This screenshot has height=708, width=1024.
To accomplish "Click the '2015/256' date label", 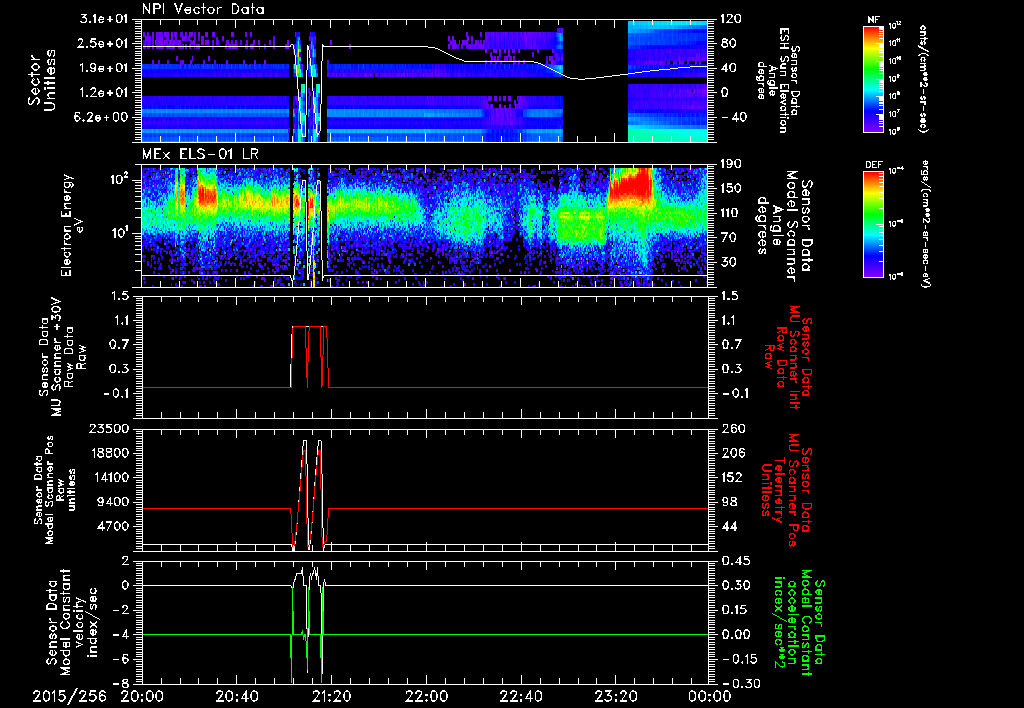I will tap(70, 696).
